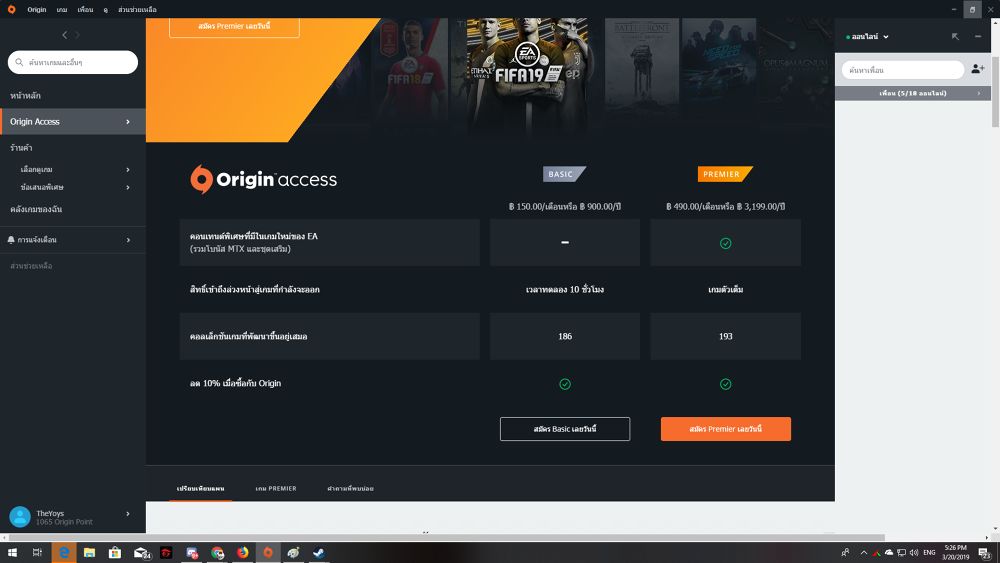Pop out the friends panel with arrow icon
This screenshot has height=563, width=1000.
click(x=955, y=37)
